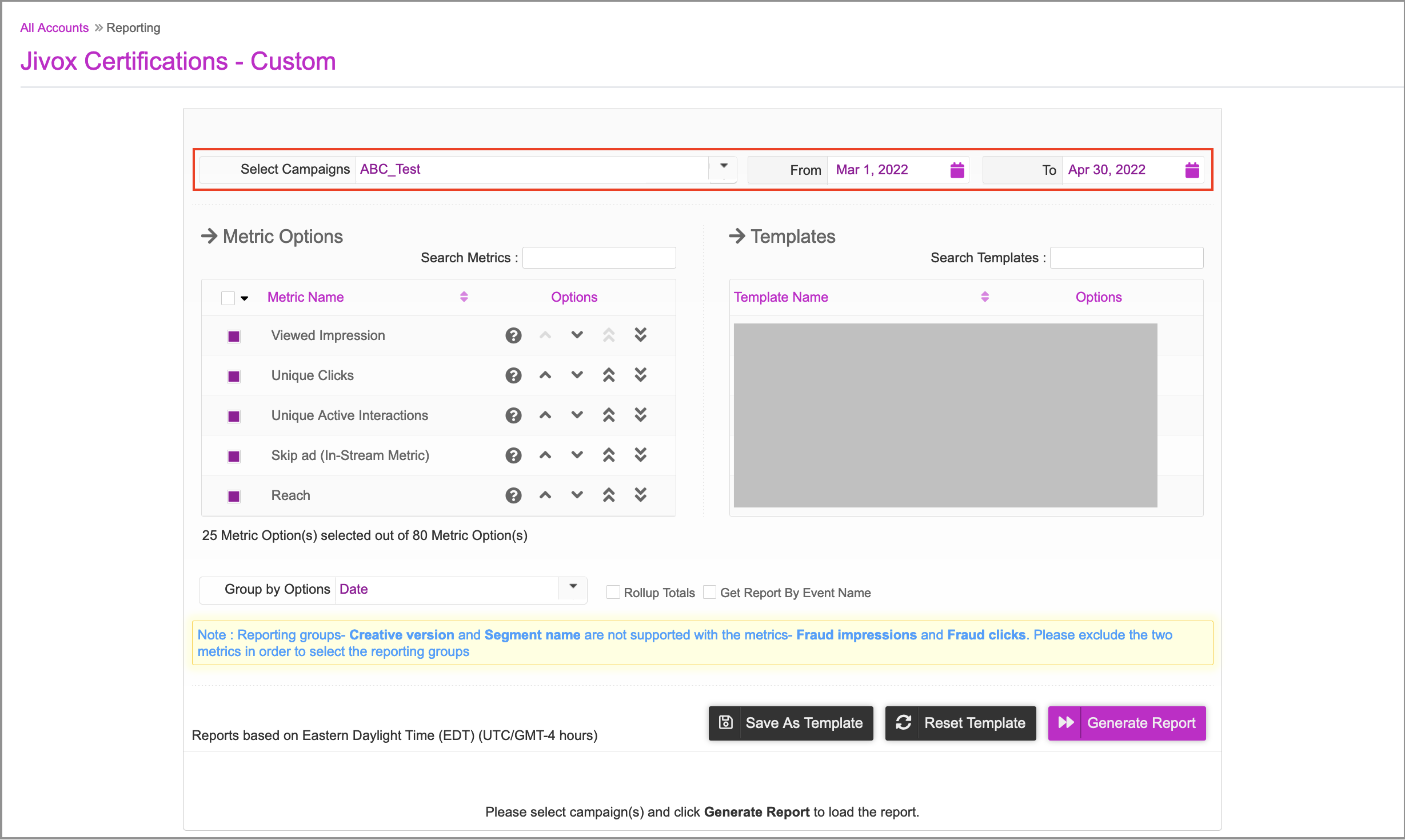This screenshot has width=1405, height=840.
Task: Move Skip ad metric to bottom
Action: tap(640, 455)
